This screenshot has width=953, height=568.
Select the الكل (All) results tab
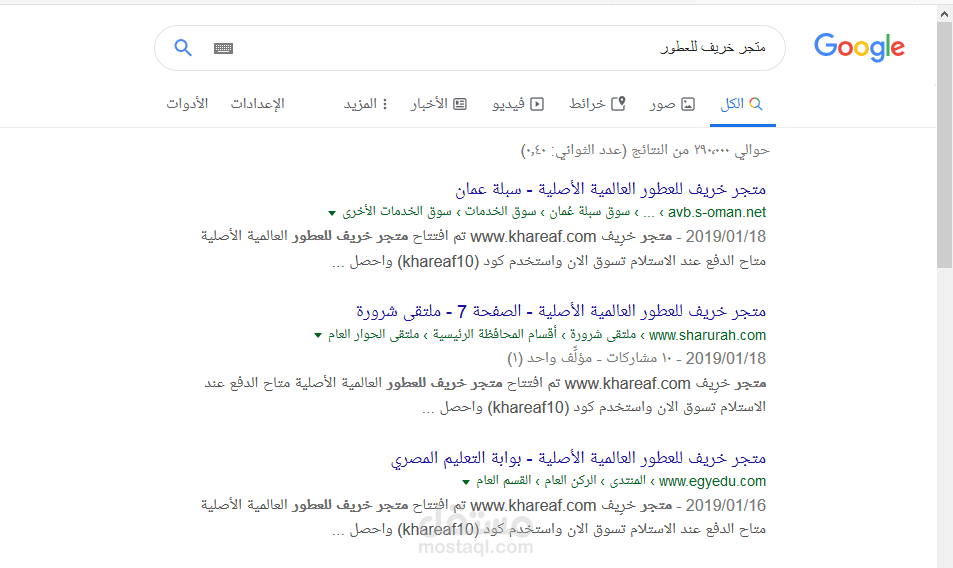742,104
